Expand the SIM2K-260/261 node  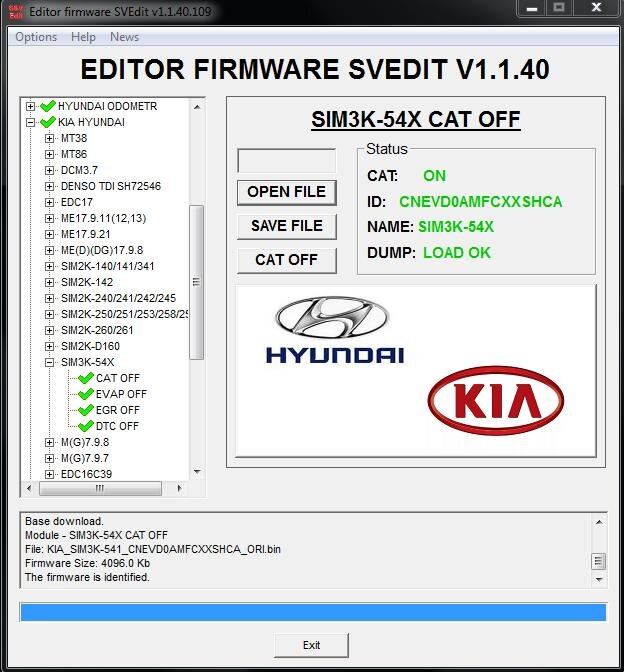click(x=49, y=330)
